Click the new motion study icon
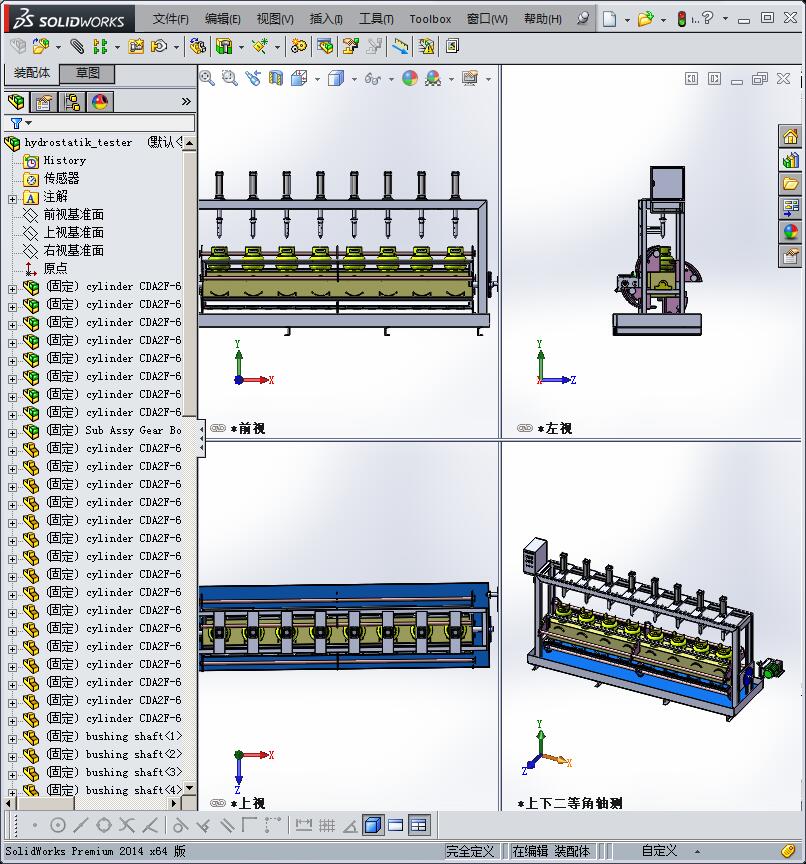This screenshot has height=864, width=806. coord(299,46)
